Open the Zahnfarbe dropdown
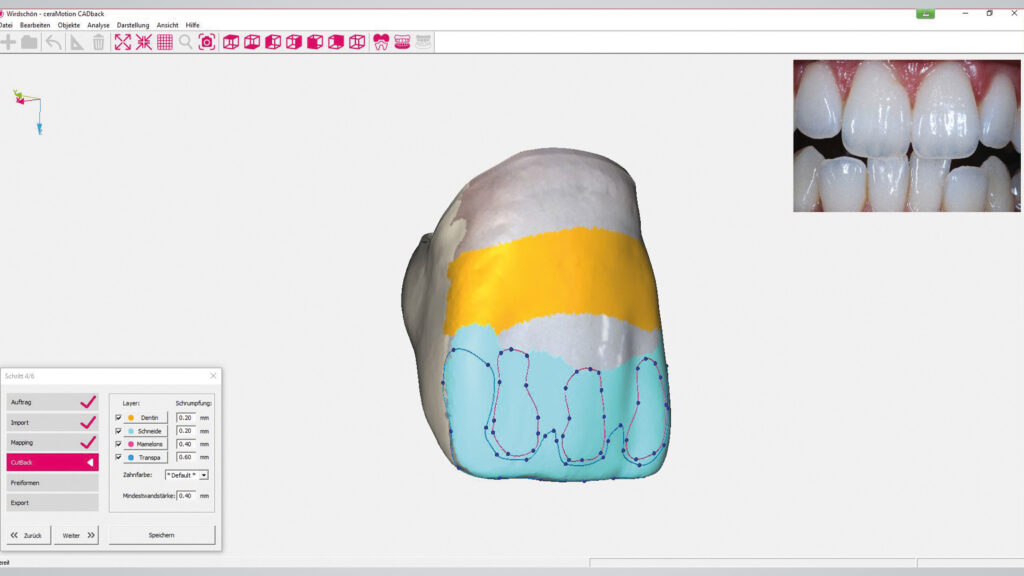1024x576 pixels. pyautogui.click(x=187, y=475)
